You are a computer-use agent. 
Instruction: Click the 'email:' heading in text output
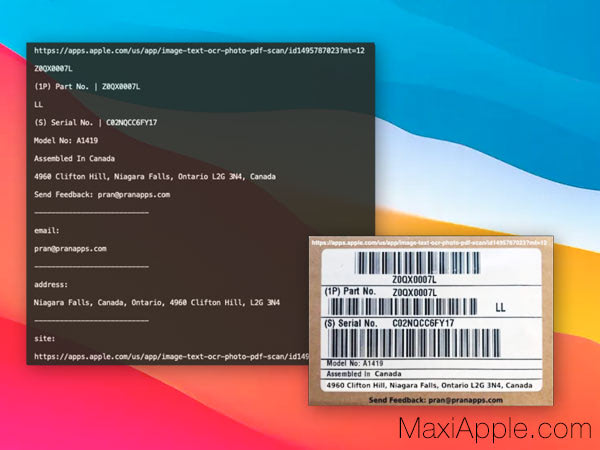pyautogui.click(x=47, y=230)
